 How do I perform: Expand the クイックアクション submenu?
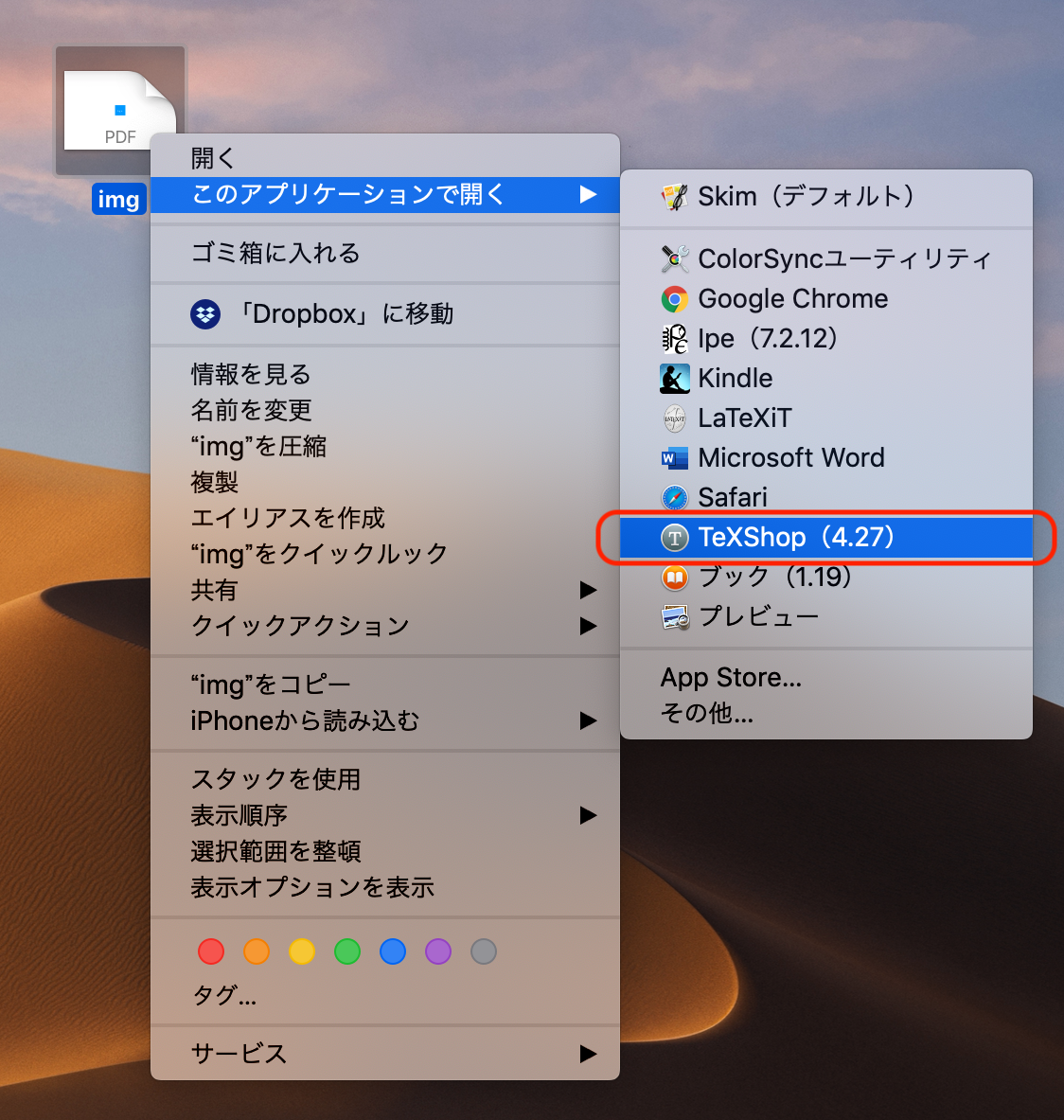385,626
